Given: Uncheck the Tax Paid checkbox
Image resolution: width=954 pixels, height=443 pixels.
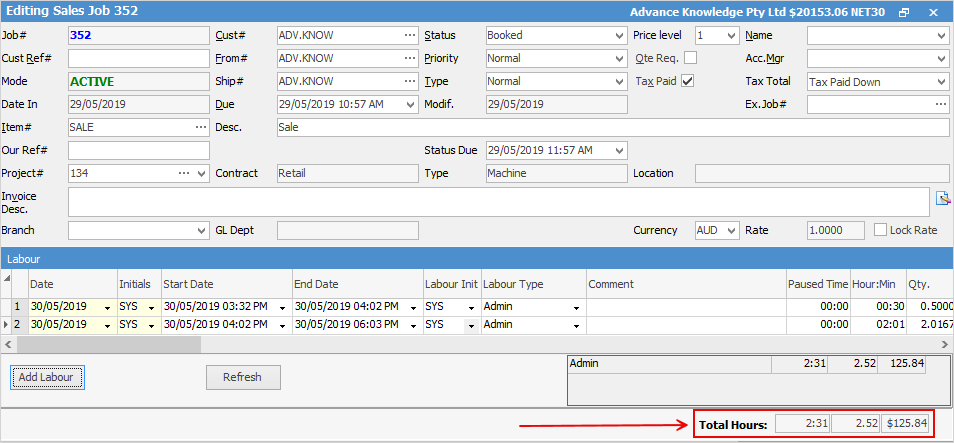Looking at the screenshot, I should 688,81.
